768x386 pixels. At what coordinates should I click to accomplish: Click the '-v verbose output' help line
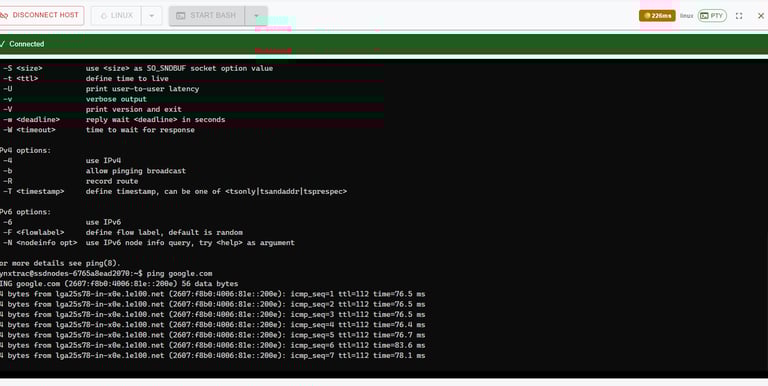coord(74,99)
